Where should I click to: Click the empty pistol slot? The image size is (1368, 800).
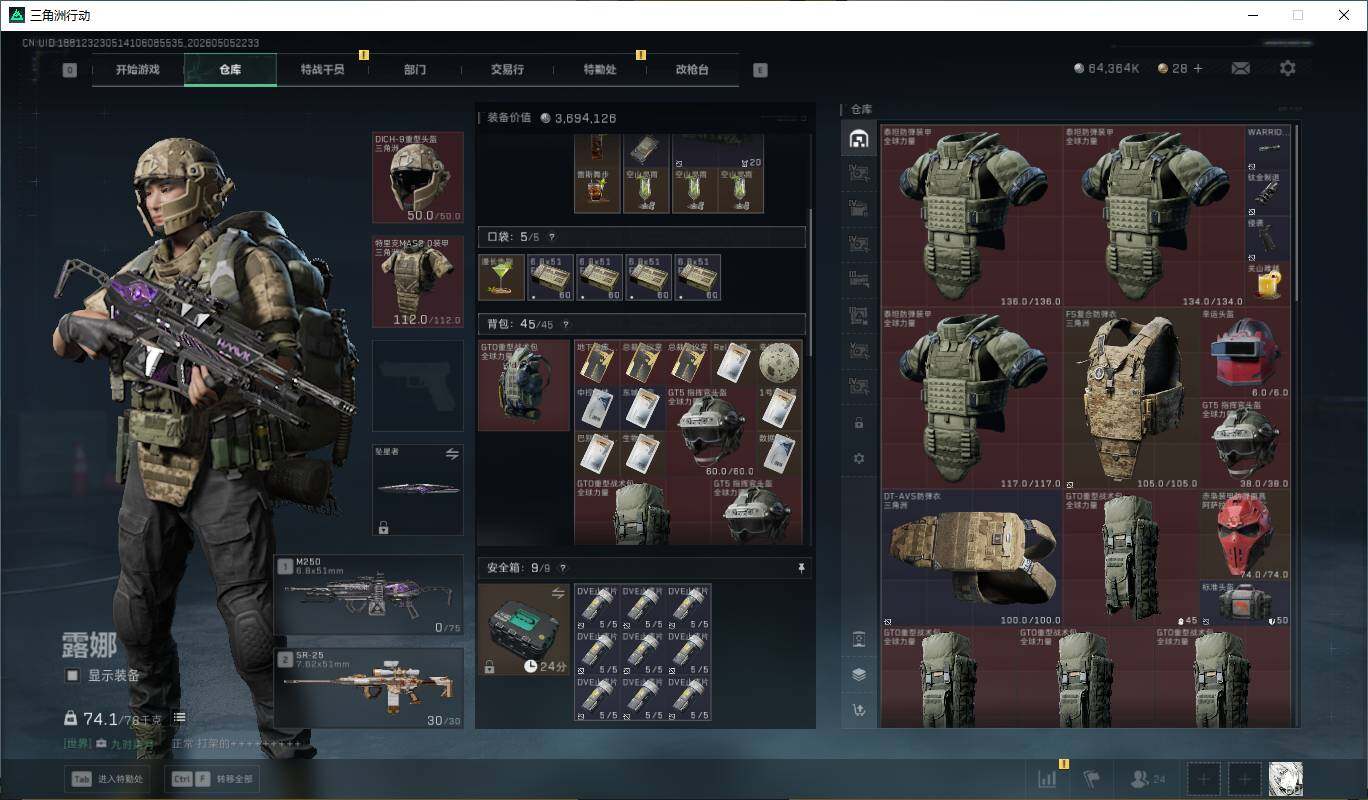coord(418,386)
